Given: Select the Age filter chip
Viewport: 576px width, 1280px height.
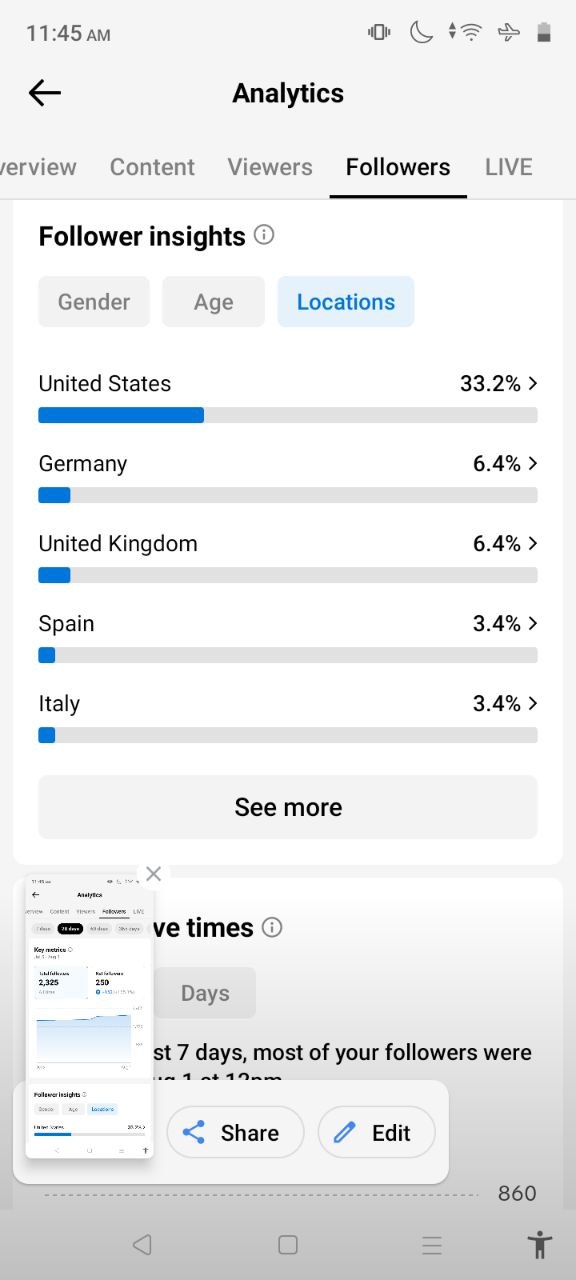Looking at the screenshot, I should click(213, 302).
